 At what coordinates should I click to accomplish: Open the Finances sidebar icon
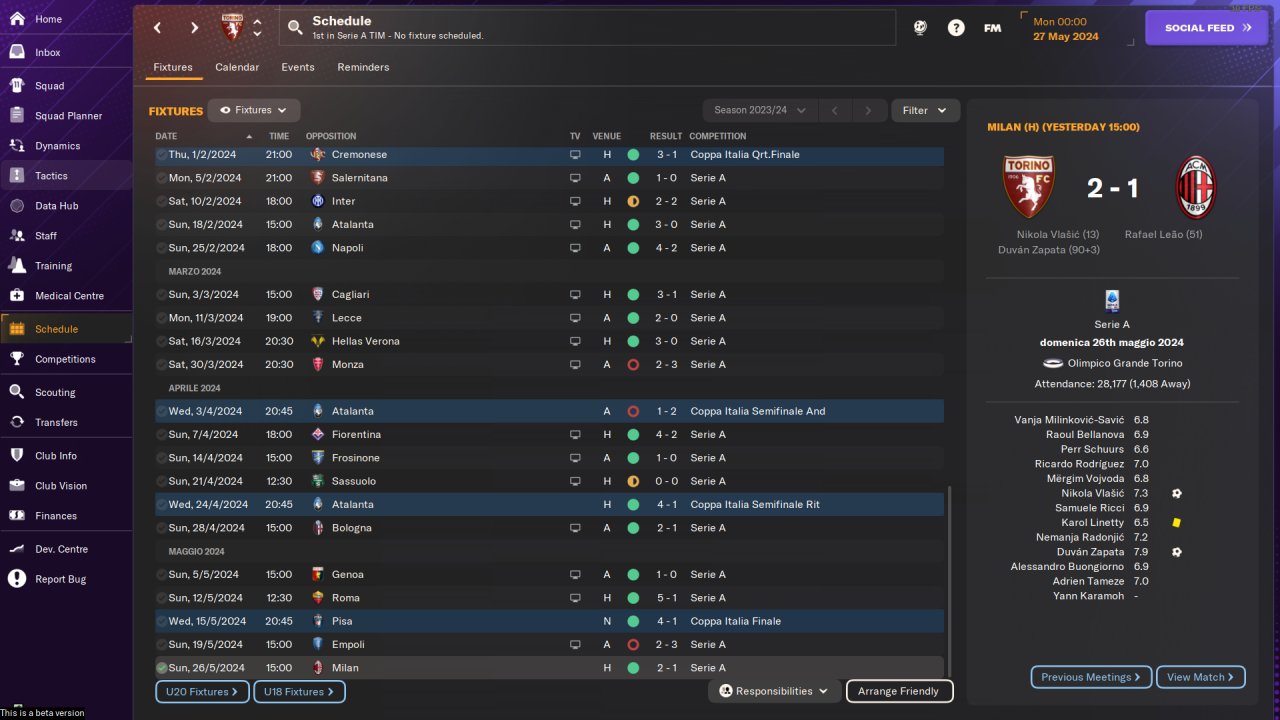tap(17, 515)
